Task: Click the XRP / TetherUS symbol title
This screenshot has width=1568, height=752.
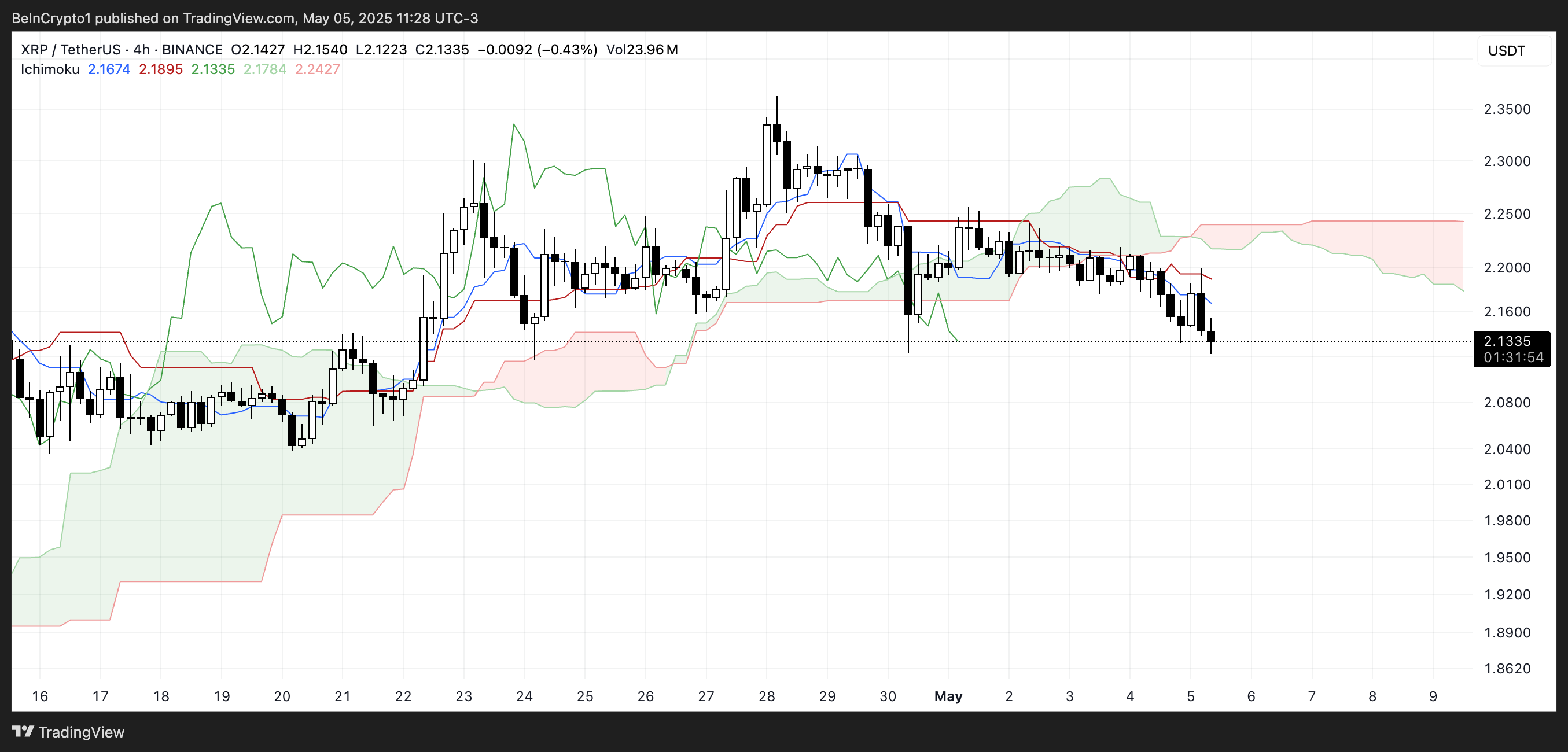Action: 71,49
